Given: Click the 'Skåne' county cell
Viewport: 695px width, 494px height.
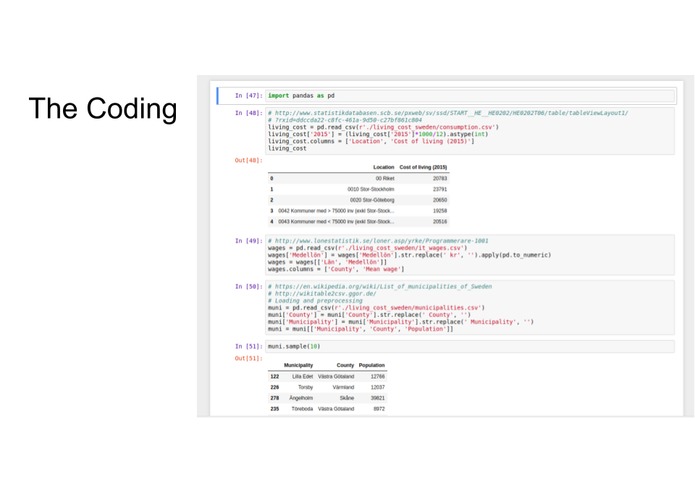Looking at the screenshot, I should pyautogui.click(x=347, y=398).
